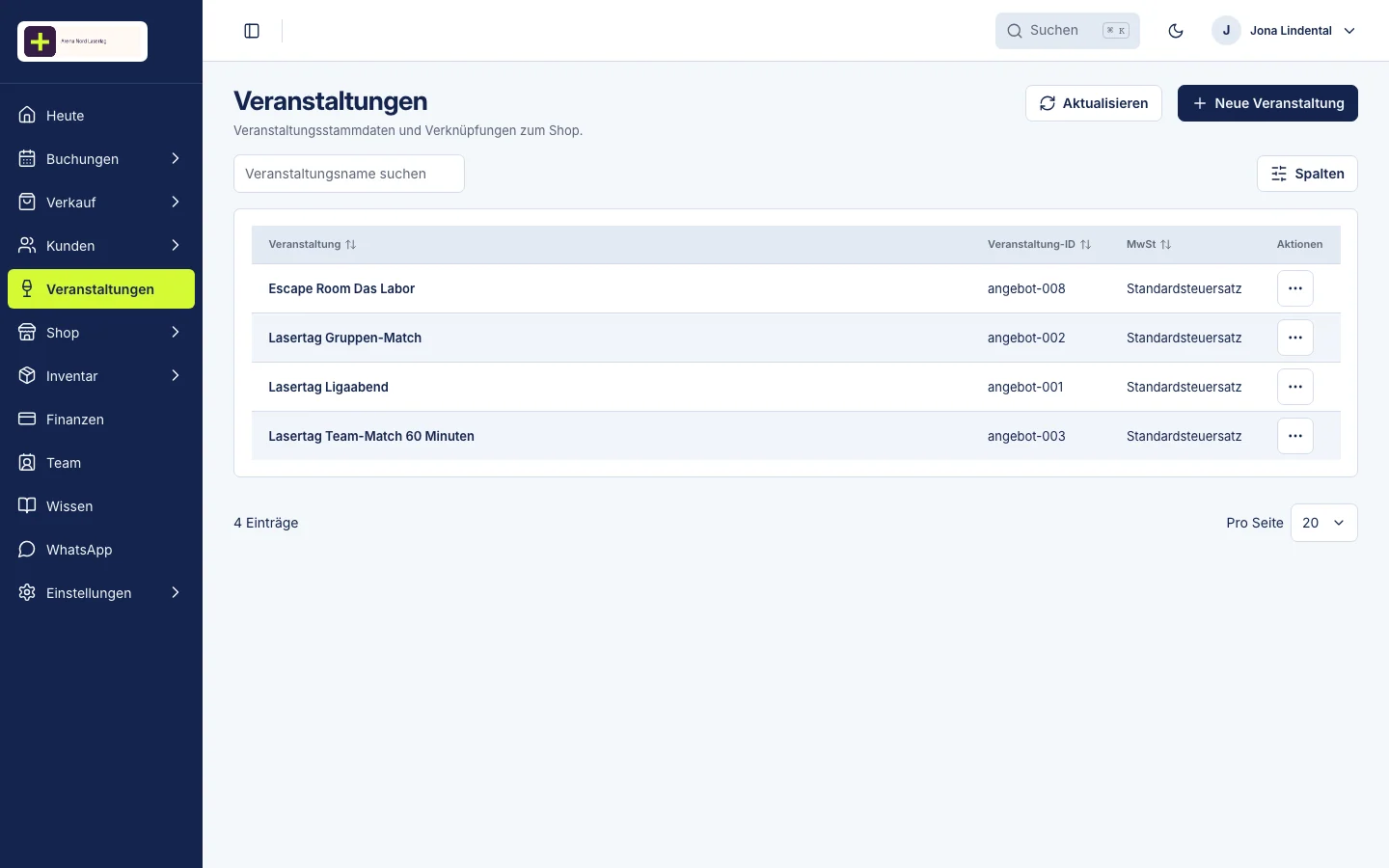Toggle dark mode moon icon

click(1176, 31)
